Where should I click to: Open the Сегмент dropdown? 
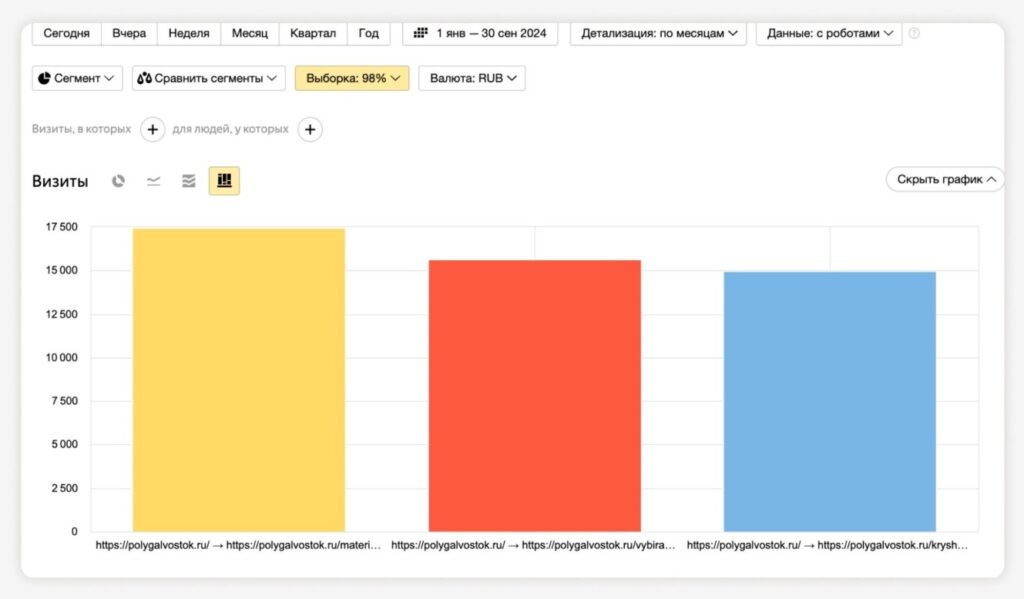point(77,78)
